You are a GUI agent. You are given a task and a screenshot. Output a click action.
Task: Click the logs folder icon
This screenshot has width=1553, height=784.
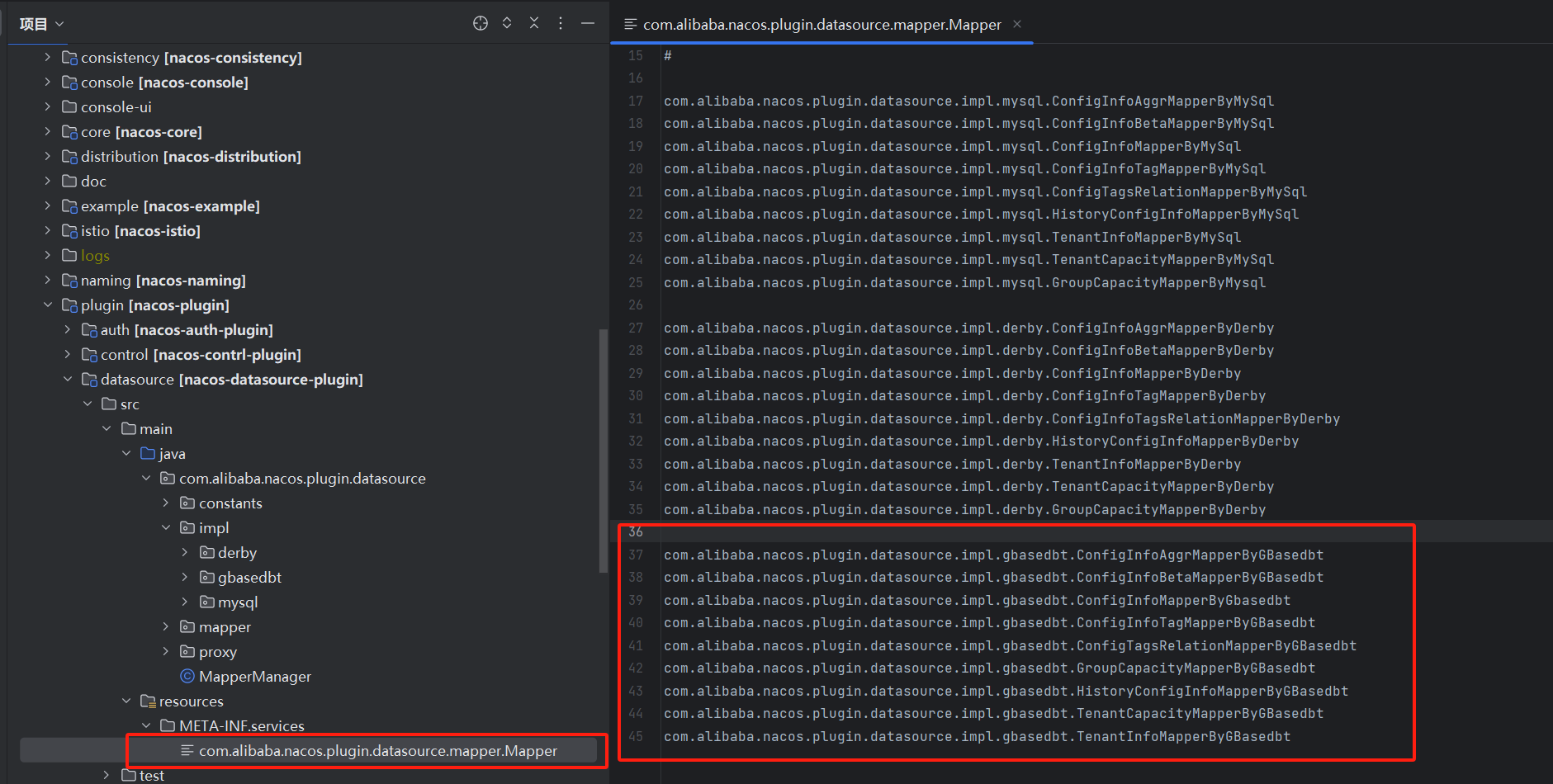pyautogui.click(x=70, y=255)
